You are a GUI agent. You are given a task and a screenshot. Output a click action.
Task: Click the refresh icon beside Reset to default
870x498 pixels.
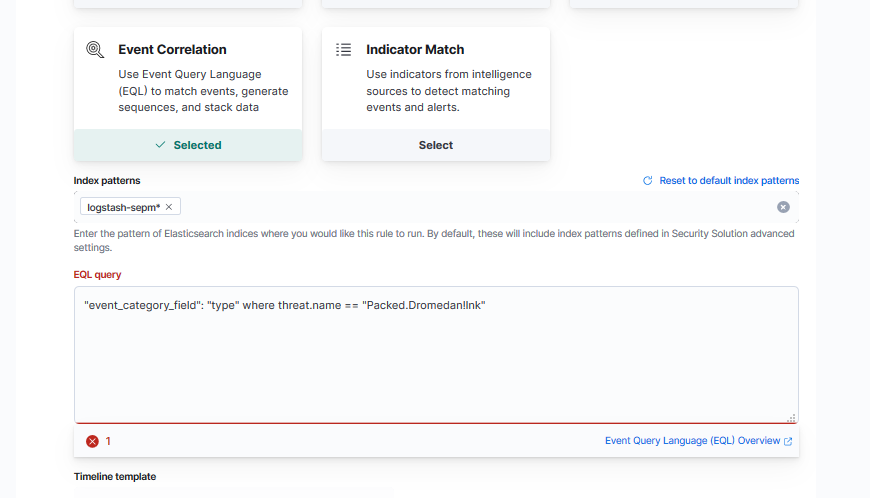(x=648, y=181)
